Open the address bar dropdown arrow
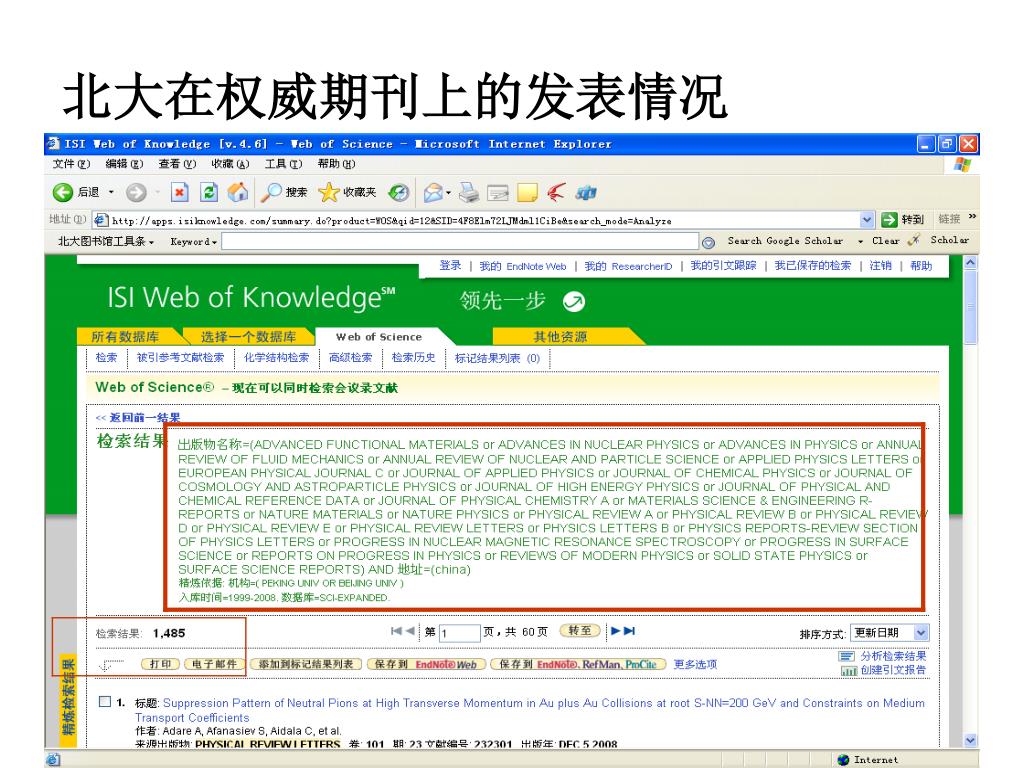1024x768 pixels. click(867, 220)
